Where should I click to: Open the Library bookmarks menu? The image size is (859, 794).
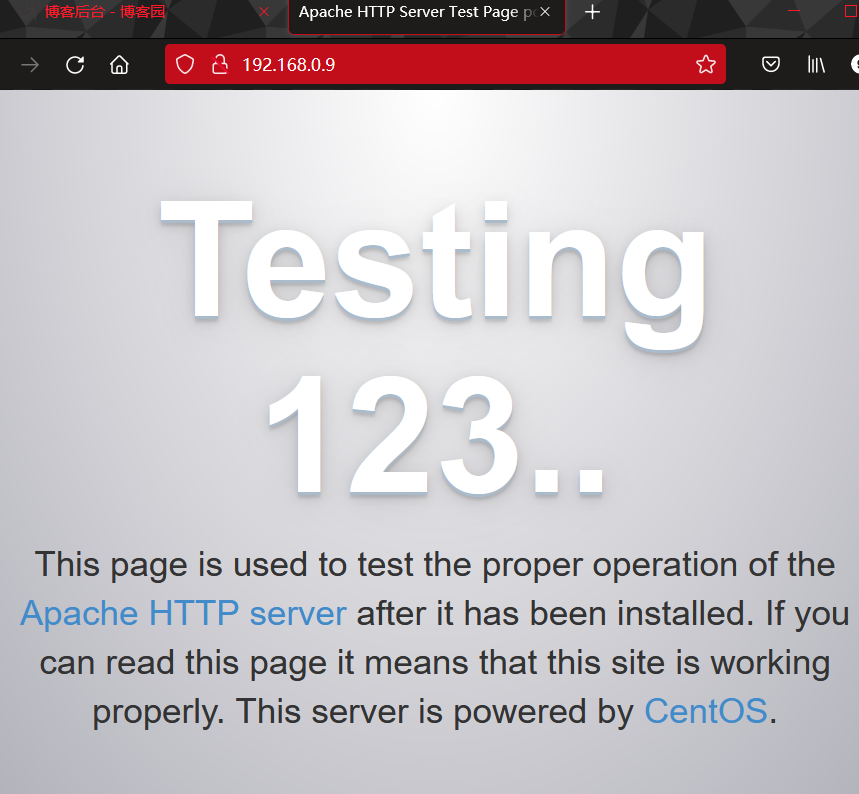pos(816,64)
